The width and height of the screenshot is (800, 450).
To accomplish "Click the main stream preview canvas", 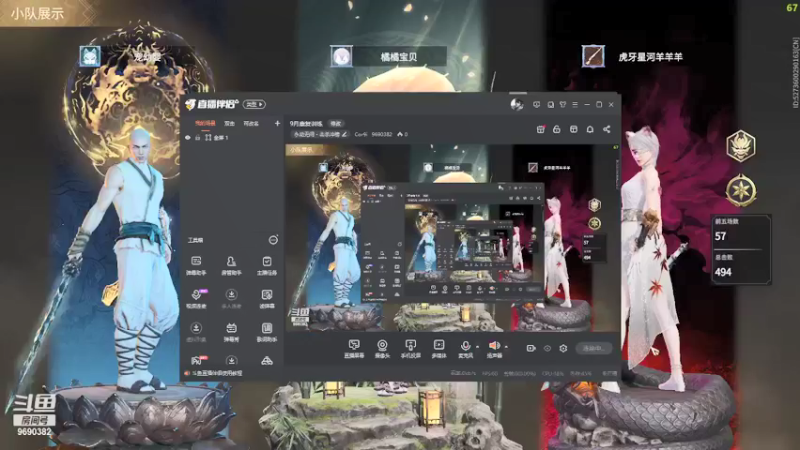I will coord(452,238).
